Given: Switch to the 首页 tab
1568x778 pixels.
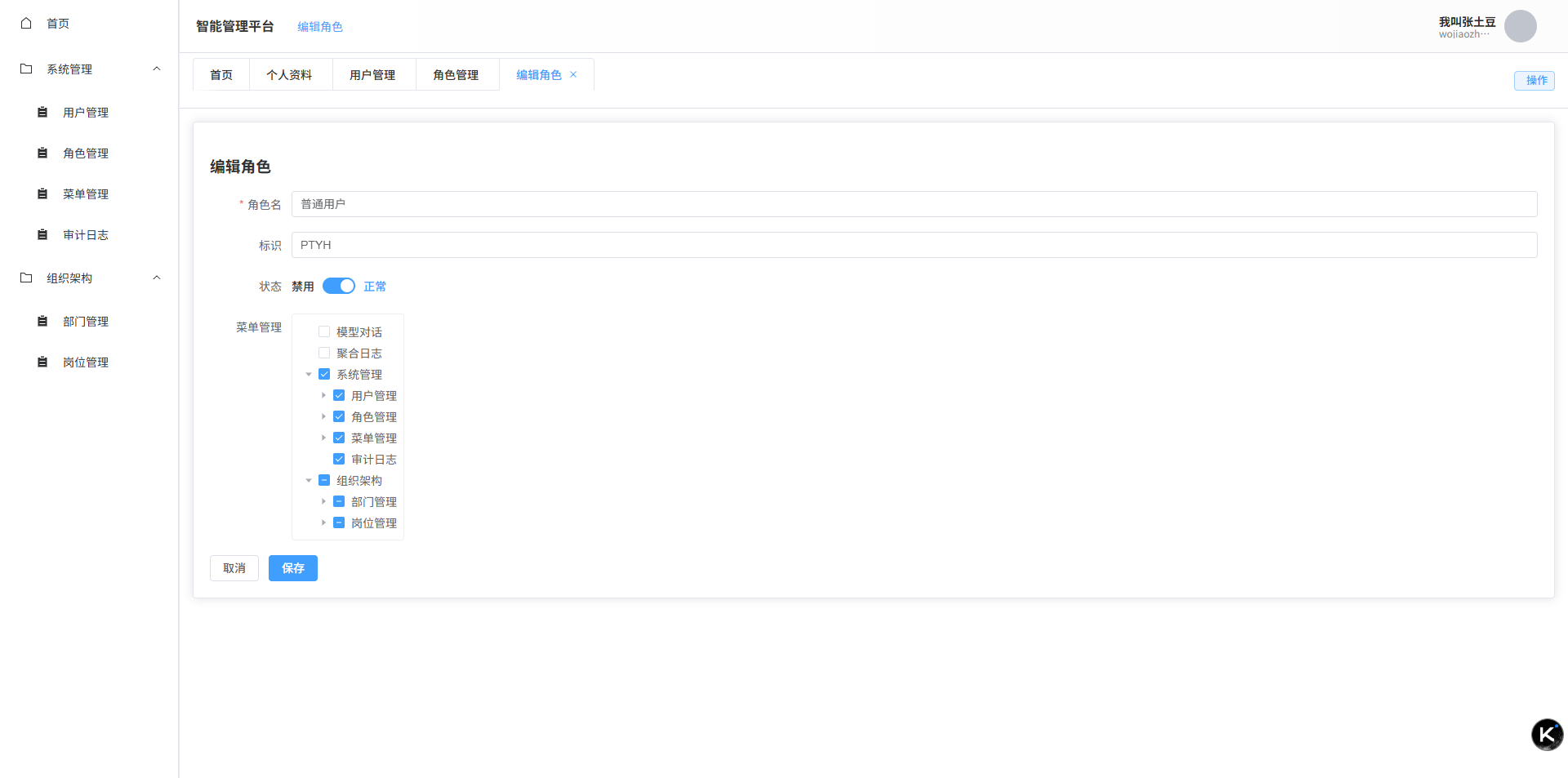Looking at the screenshot, I should coord(221,74).
